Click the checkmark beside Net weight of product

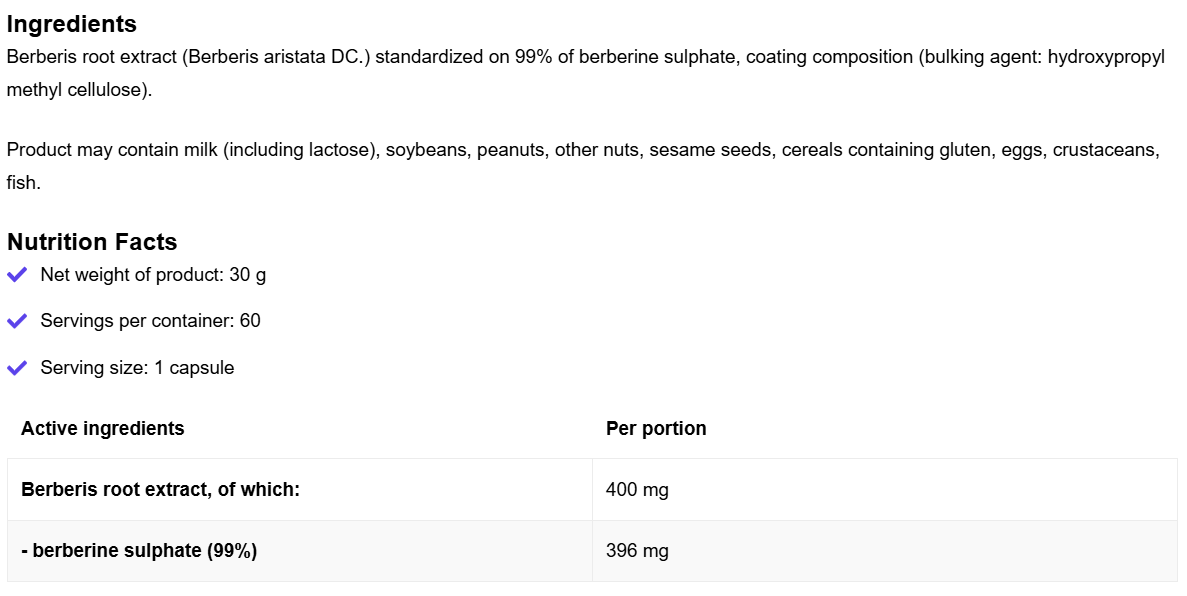point(17,274)
